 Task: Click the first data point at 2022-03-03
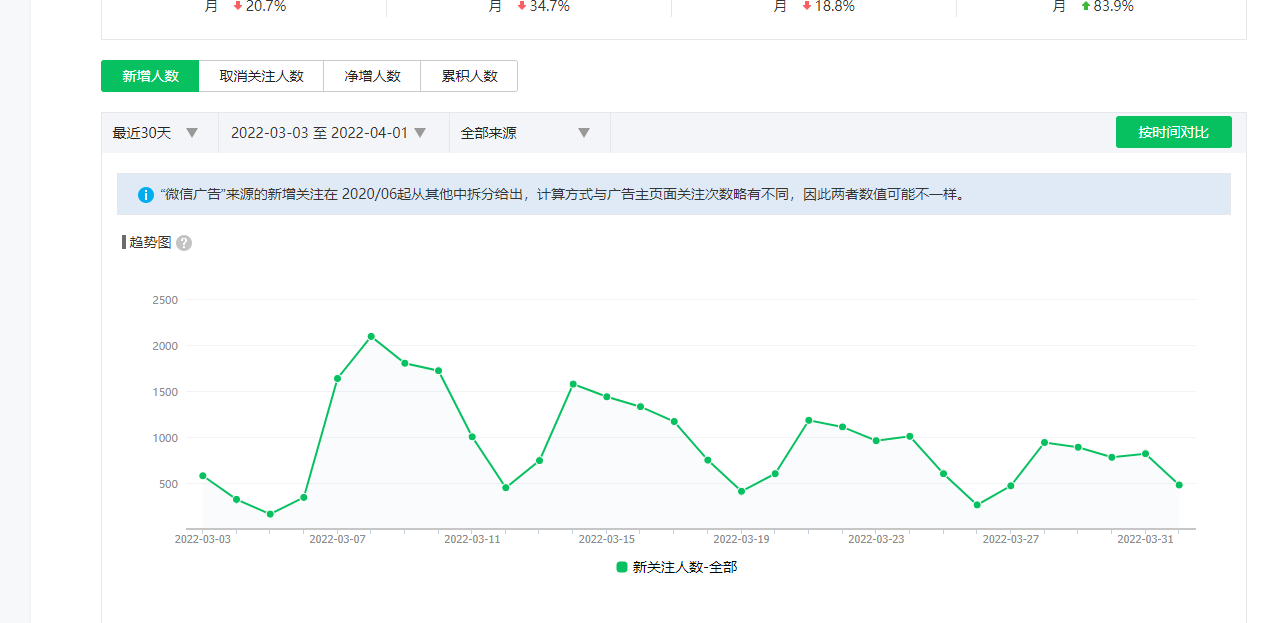point(203,476)
